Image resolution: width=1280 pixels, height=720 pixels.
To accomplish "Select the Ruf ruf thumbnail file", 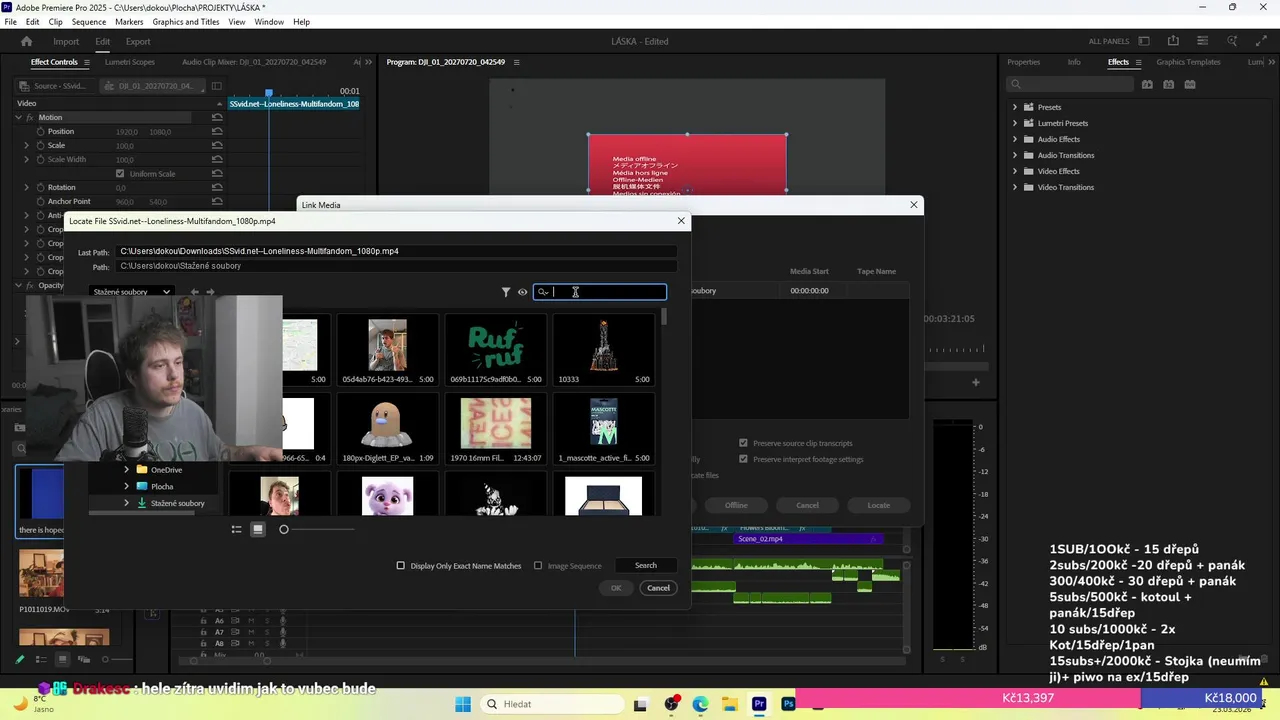I will tap(496, 349).
